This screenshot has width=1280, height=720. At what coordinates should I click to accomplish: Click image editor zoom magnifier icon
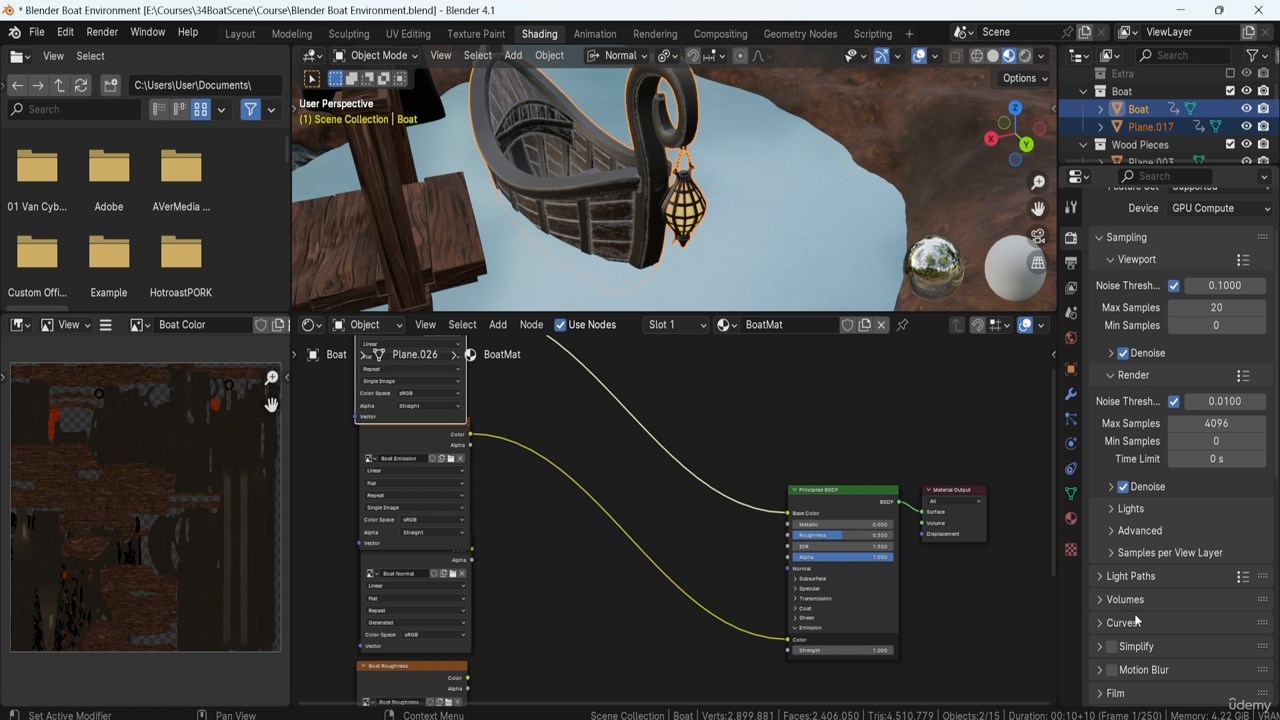tap(271, 378)
